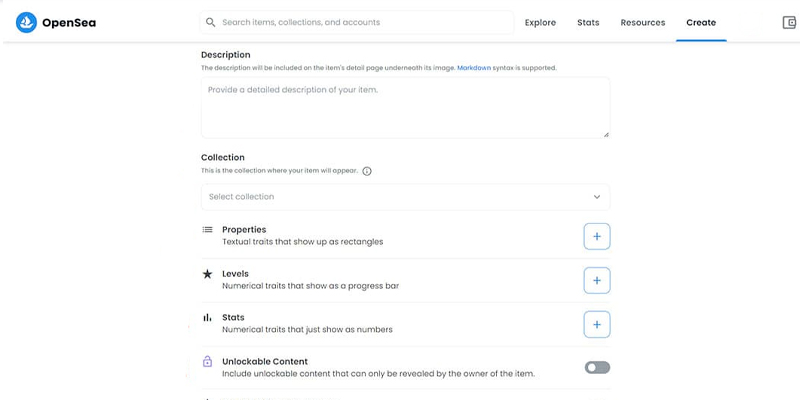Viewport: 800px width, 400px height.
Task: Open the wallet icon in header
Action: (789, 22)
